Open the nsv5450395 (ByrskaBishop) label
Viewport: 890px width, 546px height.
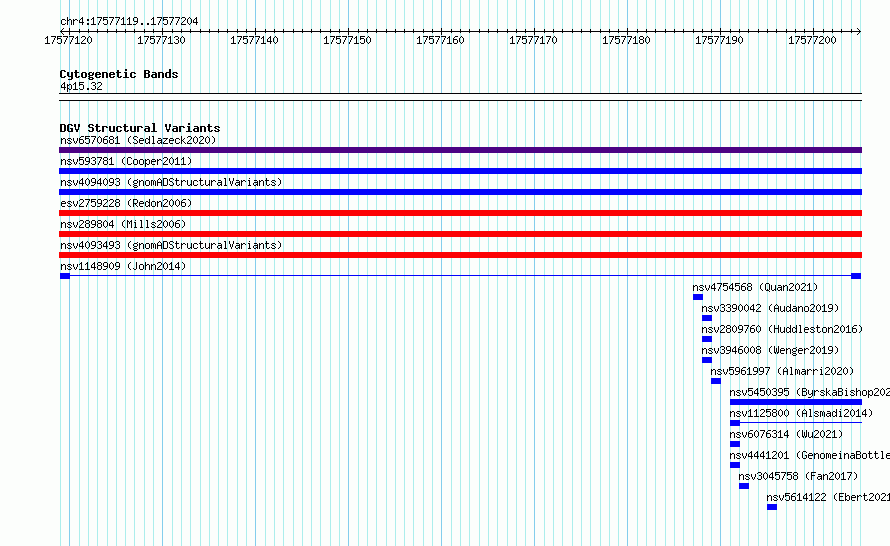click(809, 392)
